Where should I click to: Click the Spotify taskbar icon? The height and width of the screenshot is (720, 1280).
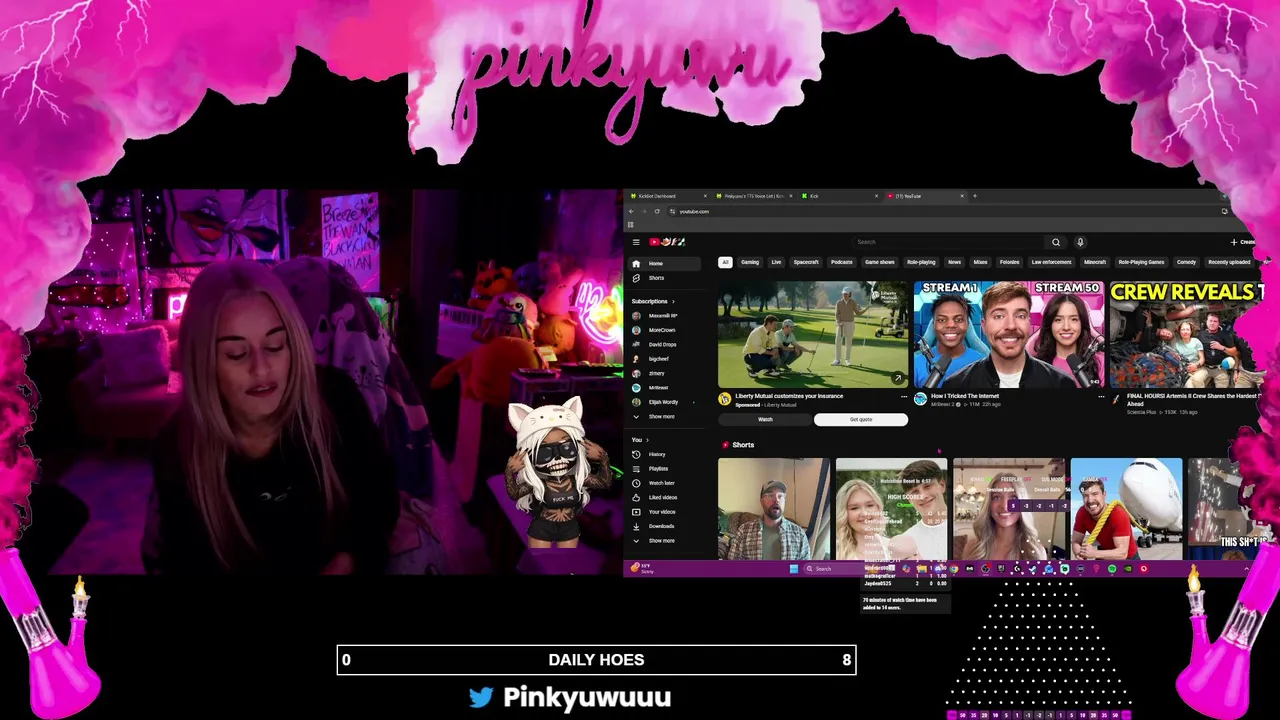click(1112, 569)
